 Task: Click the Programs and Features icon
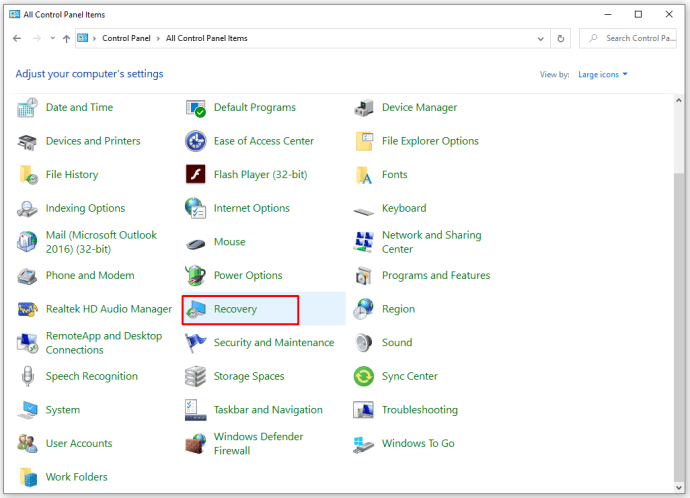pyautogui.click(x=363, y=275)
